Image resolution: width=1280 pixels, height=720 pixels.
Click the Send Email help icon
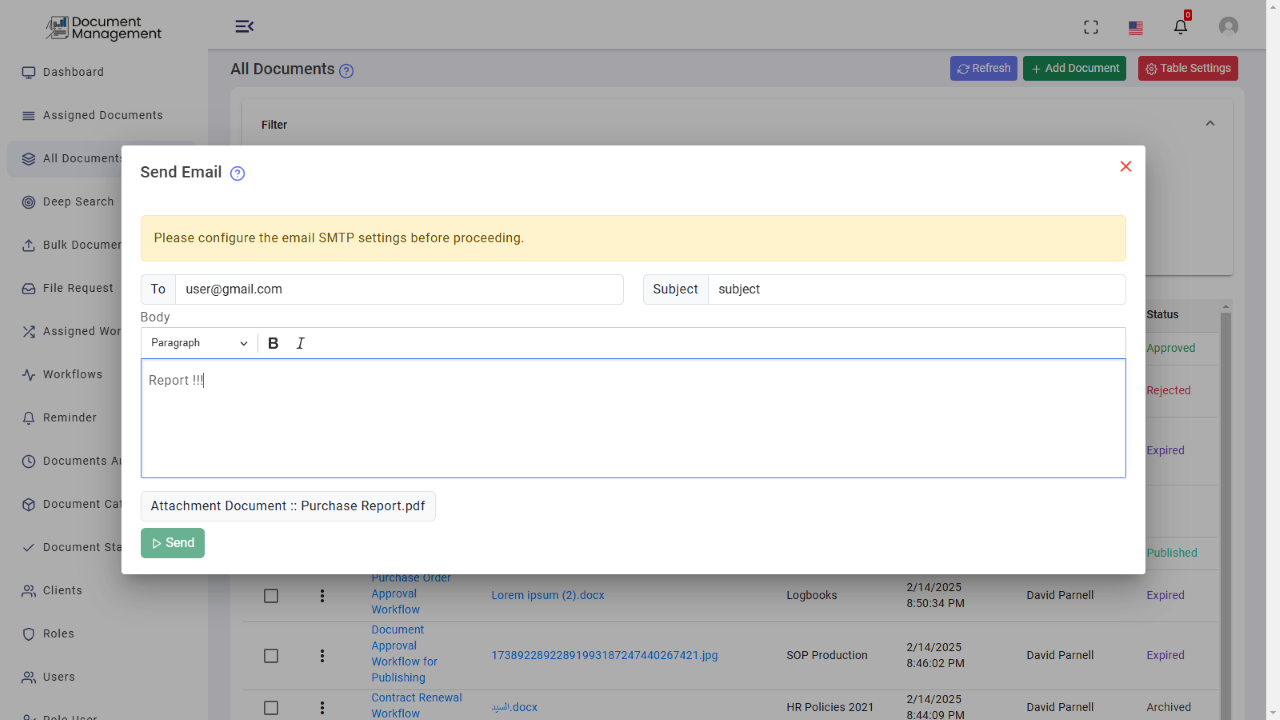[237, 173]
